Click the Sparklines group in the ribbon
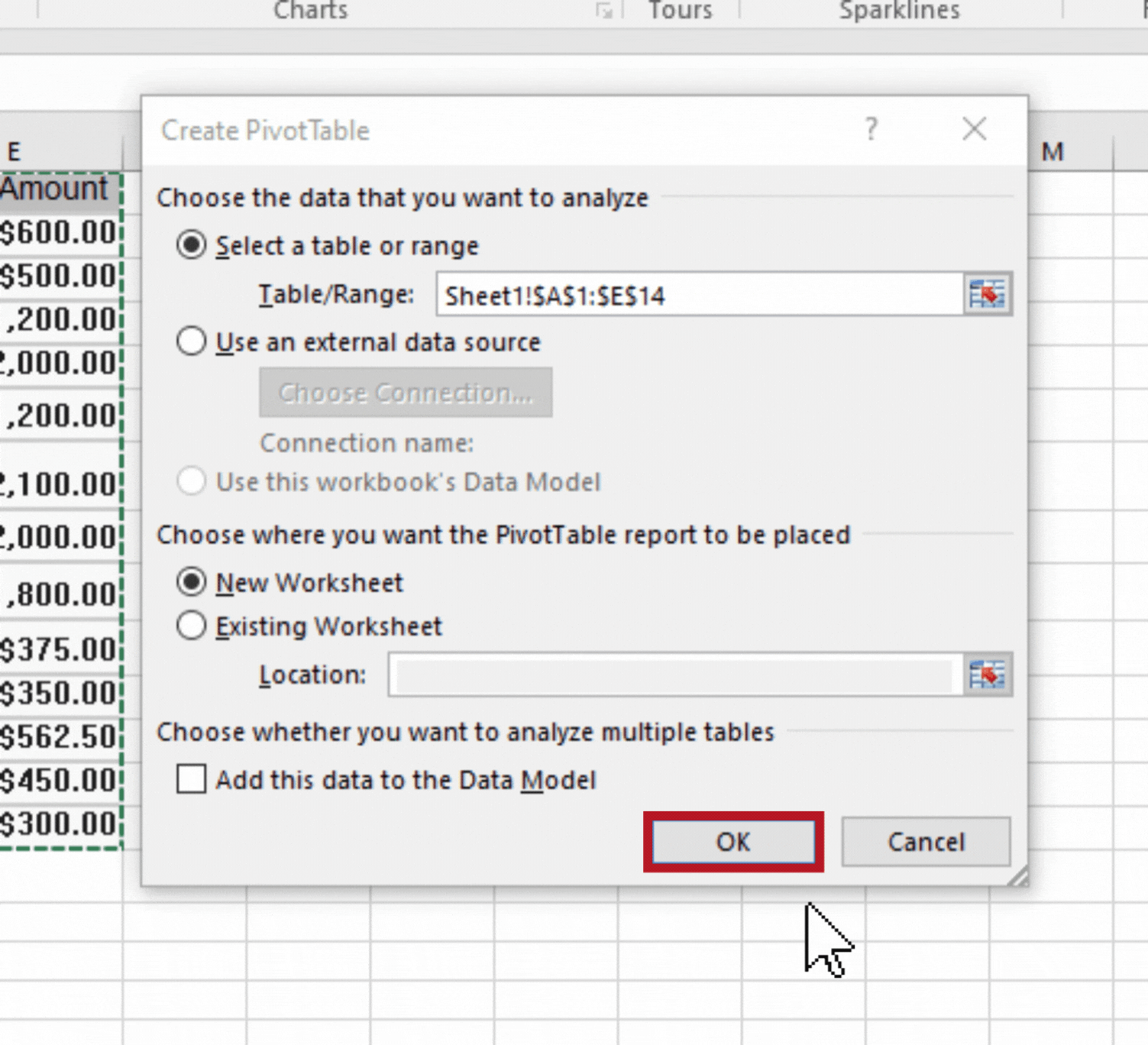 pyautogui.click(x=898, y=11)
